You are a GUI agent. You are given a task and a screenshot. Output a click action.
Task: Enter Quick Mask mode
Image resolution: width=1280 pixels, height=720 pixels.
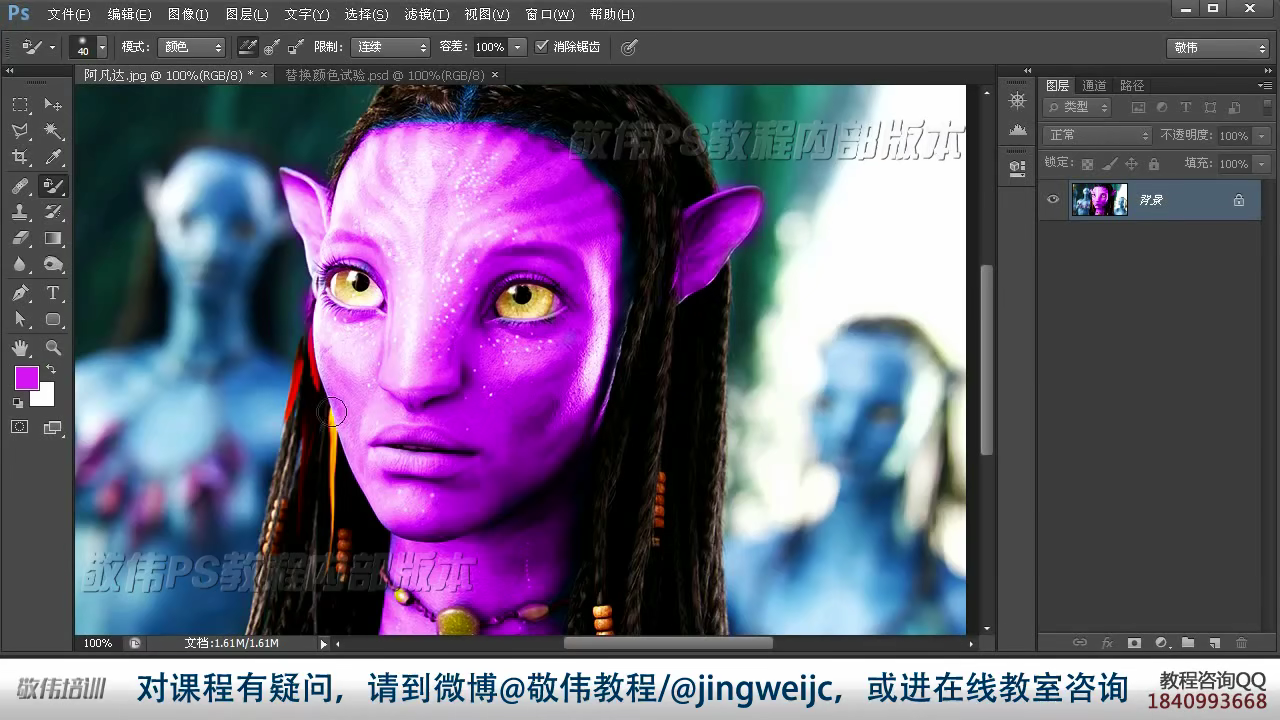[x=20, y=427]
